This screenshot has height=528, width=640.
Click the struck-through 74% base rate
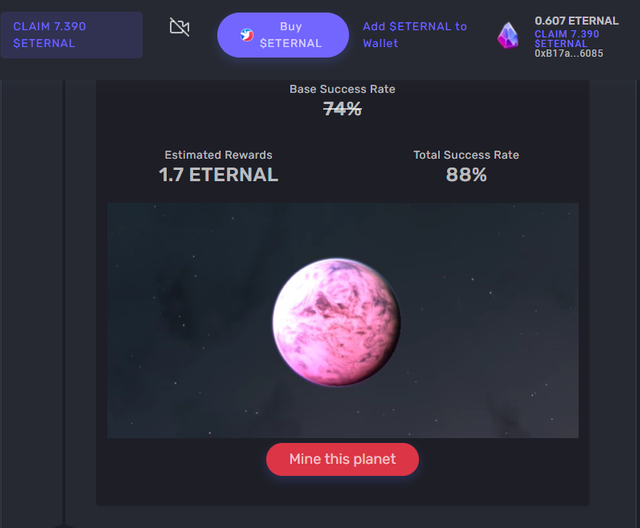[x=342, y=109]
